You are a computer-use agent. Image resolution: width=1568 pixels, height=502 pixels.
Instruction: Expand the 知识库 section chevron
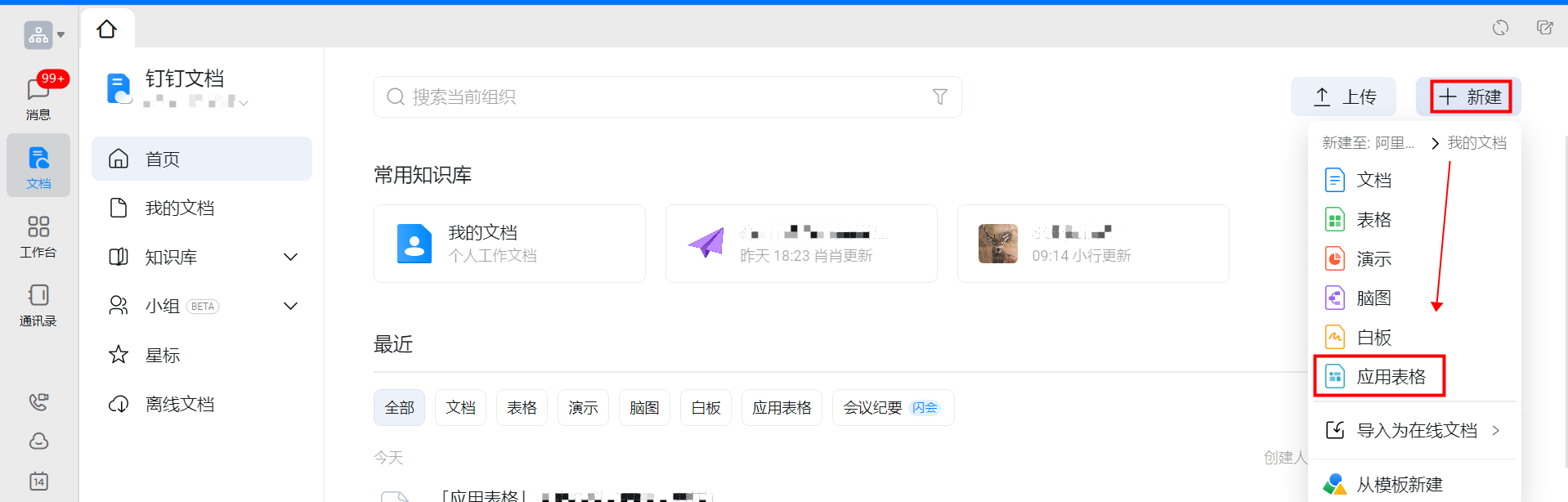tap(290, 257)
